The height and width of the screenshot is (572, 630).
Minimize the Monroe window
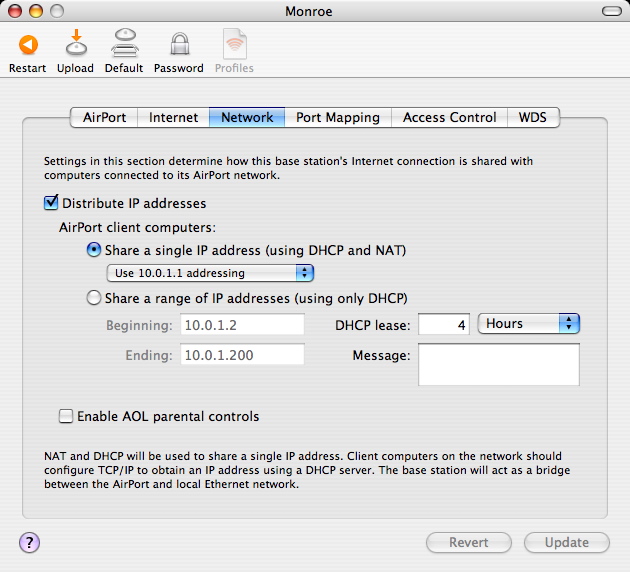pyautogui.click(x=36, y=11)
